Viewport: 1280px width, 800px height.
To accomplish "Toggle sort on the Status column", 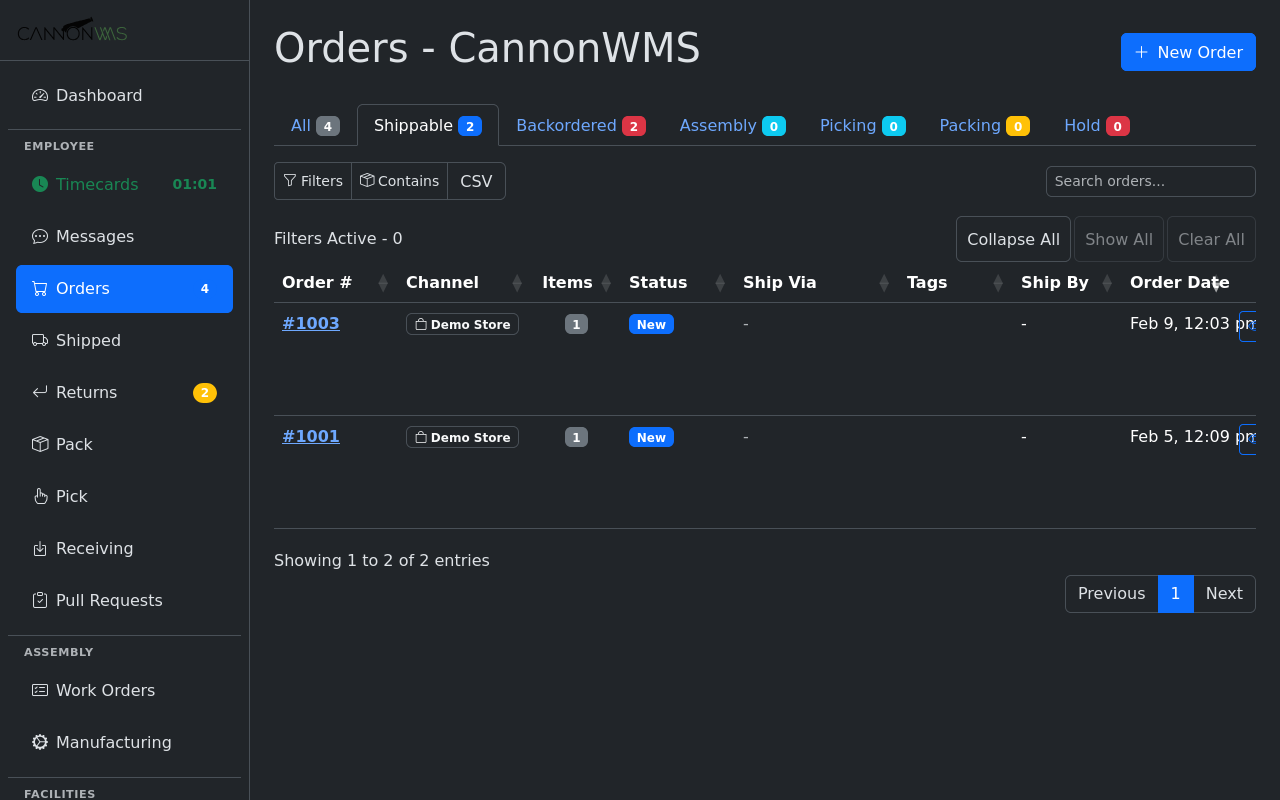I will coord(720,282).
